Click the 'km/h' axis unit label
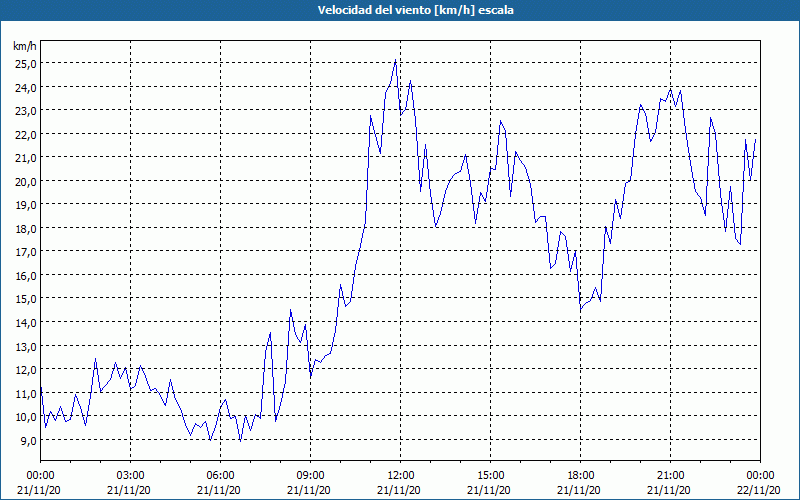 point(25,46)
